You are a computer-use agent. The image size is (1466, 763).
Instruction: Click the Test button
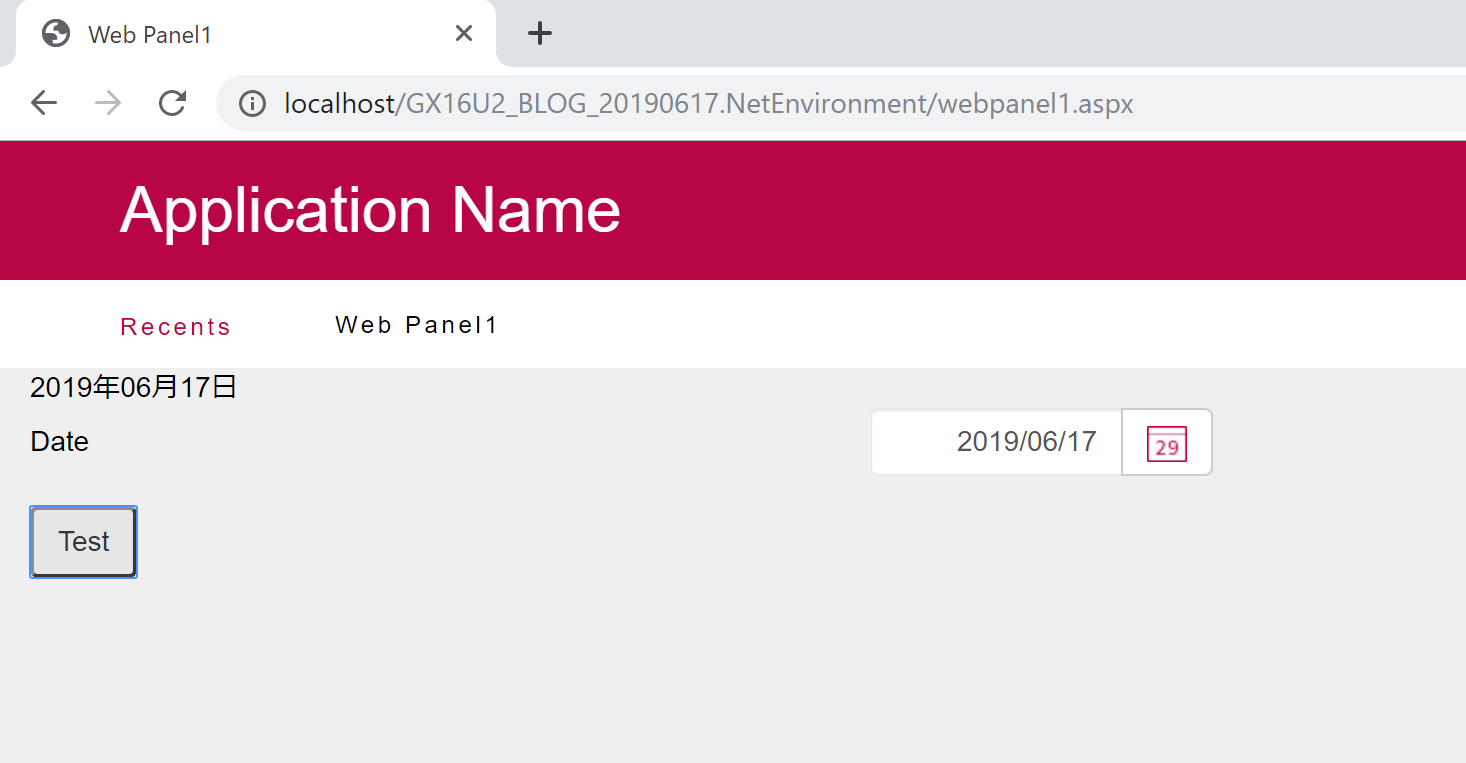tap(84, 542)
